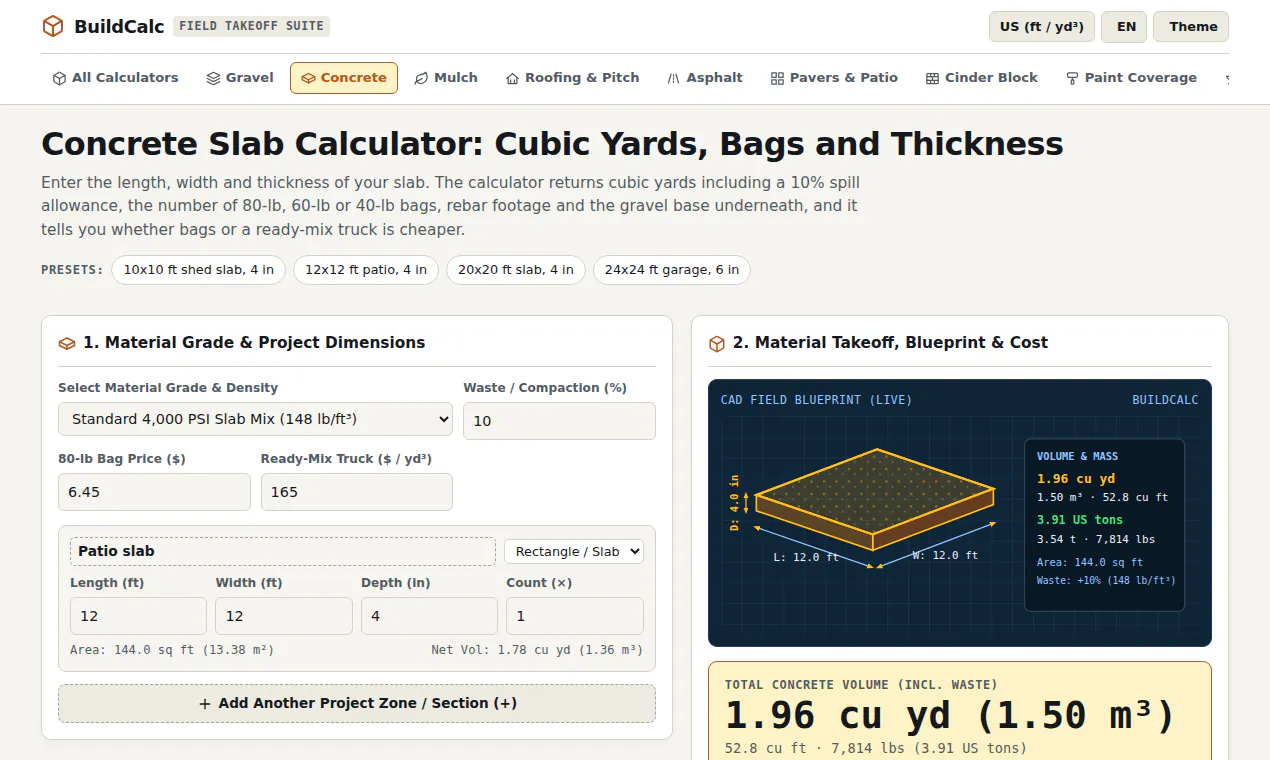Click the Waste / Compaction percent field

559,421
